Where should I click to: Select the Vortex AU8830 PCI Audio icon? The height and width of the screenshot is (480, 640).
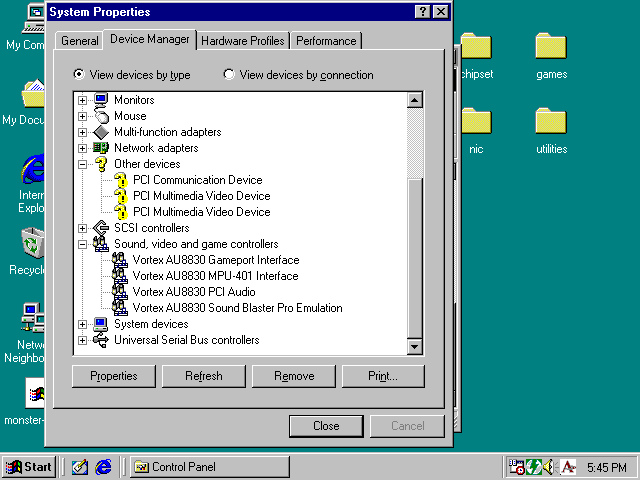[x=120, y=292]
